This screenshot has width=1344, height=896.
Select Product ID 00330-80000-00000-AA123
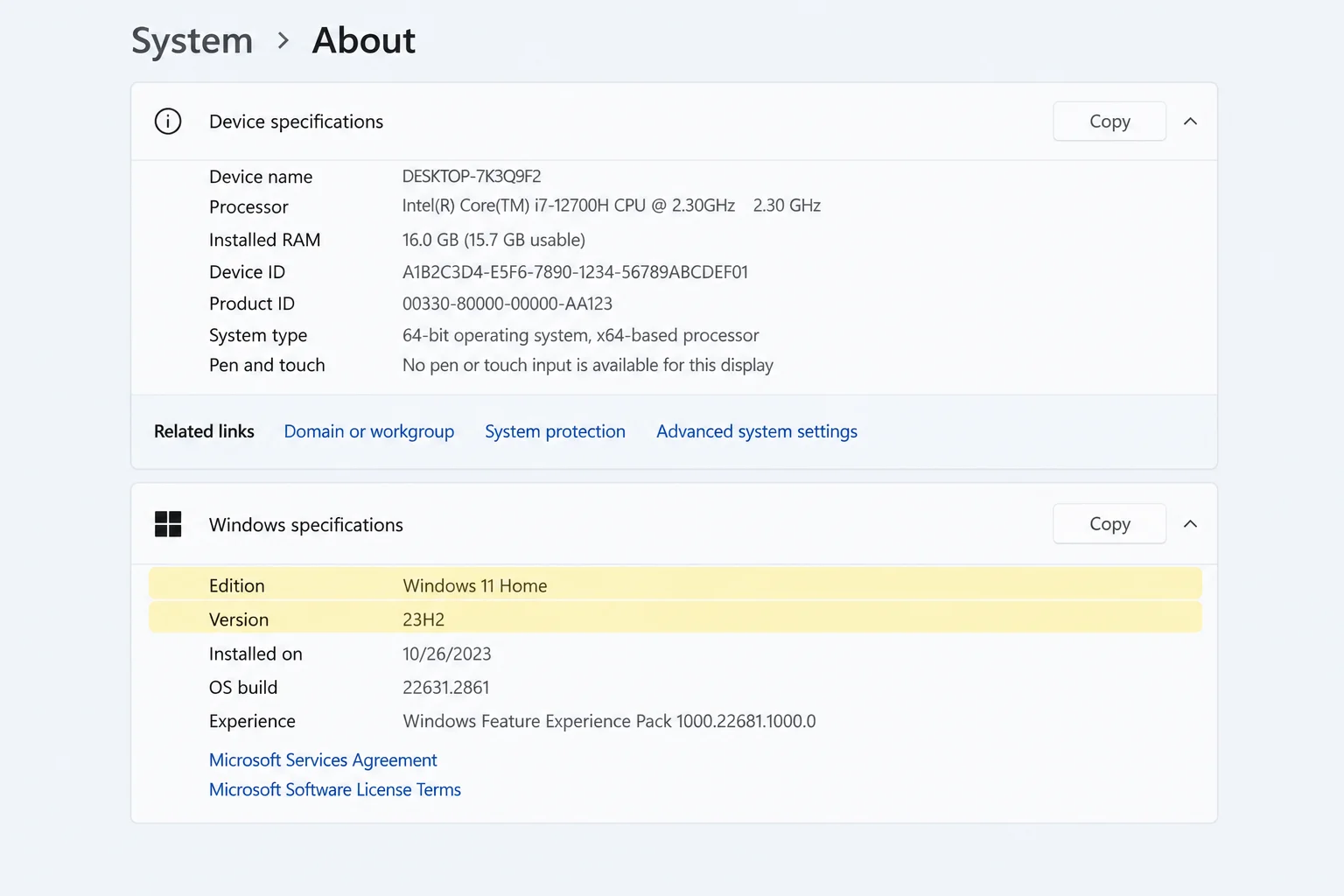(507, 304)
